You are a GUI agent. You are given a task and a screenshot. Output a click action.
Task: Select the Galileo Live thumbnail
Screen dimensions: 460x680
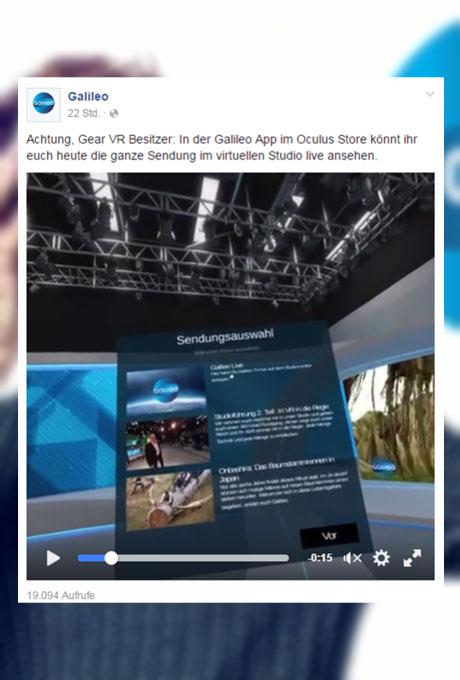point(166,391)
